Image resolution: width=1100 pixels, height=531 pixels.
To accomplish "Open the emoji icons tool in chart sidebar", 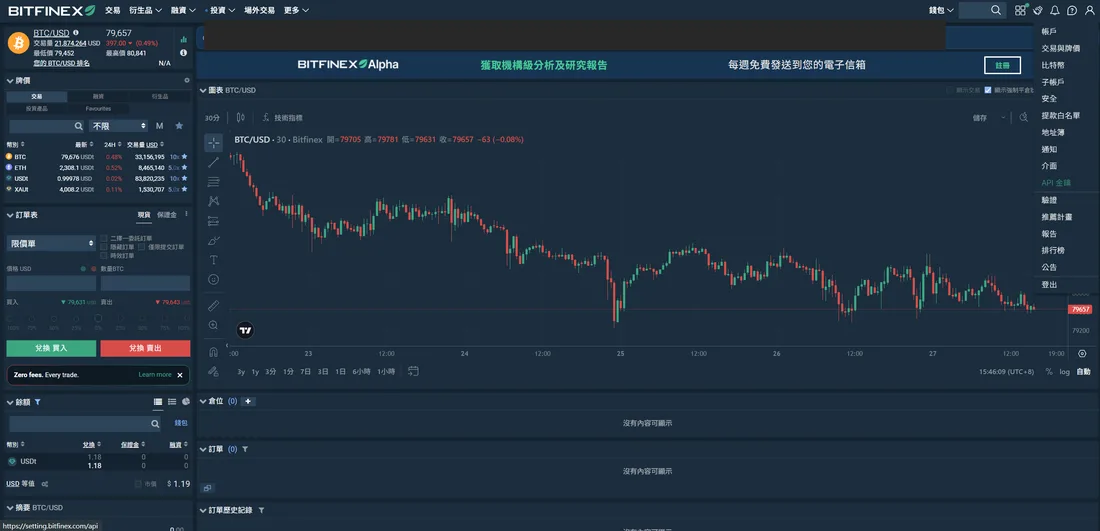I will pyautogui.click(x=213, y=279).
